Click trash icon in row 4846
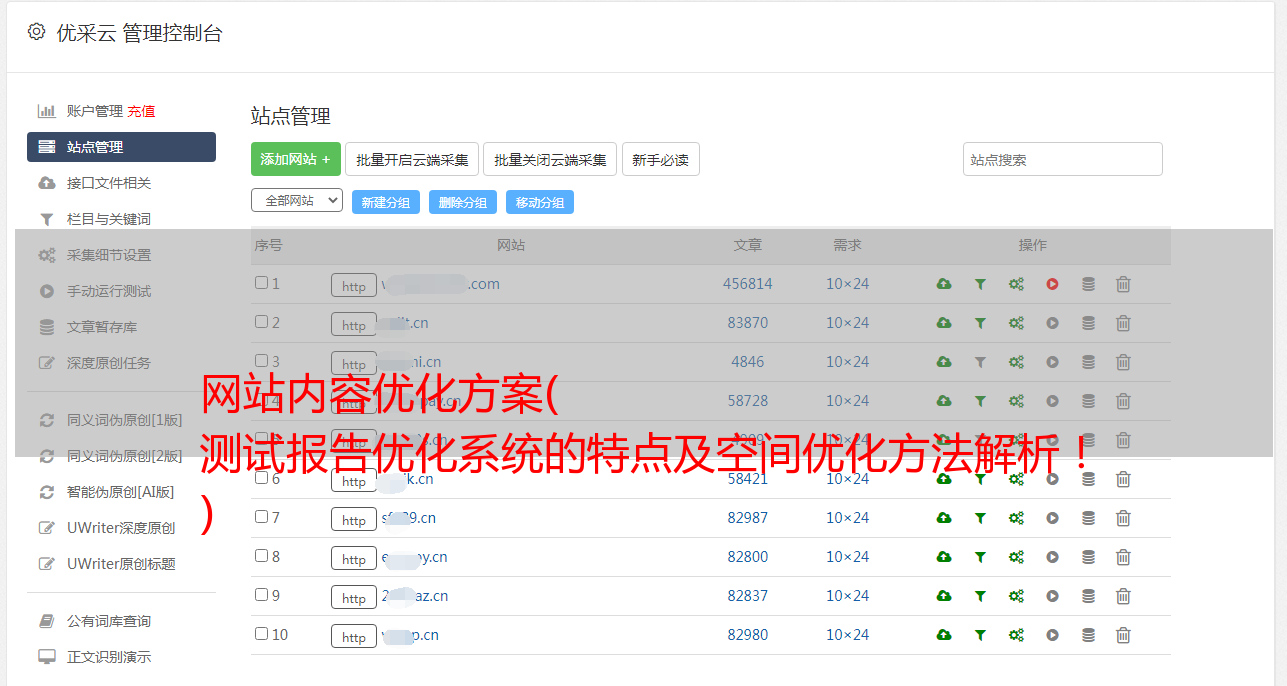Screen dimensions: 1287x686 tap(1123, 362)
